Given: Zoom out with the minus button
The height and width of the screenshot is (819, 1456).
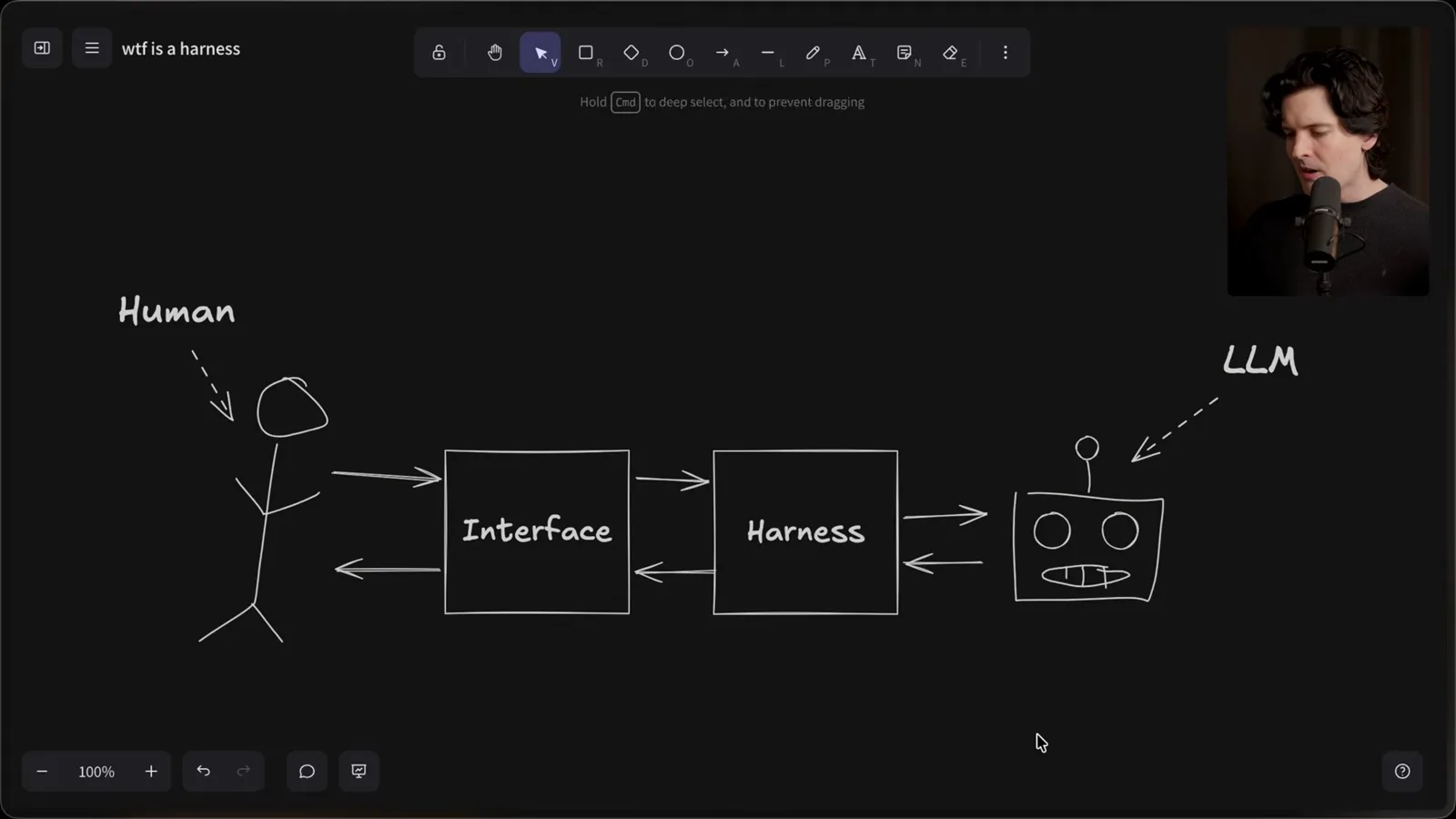Looking at the screenshot, I should (42, 772).
